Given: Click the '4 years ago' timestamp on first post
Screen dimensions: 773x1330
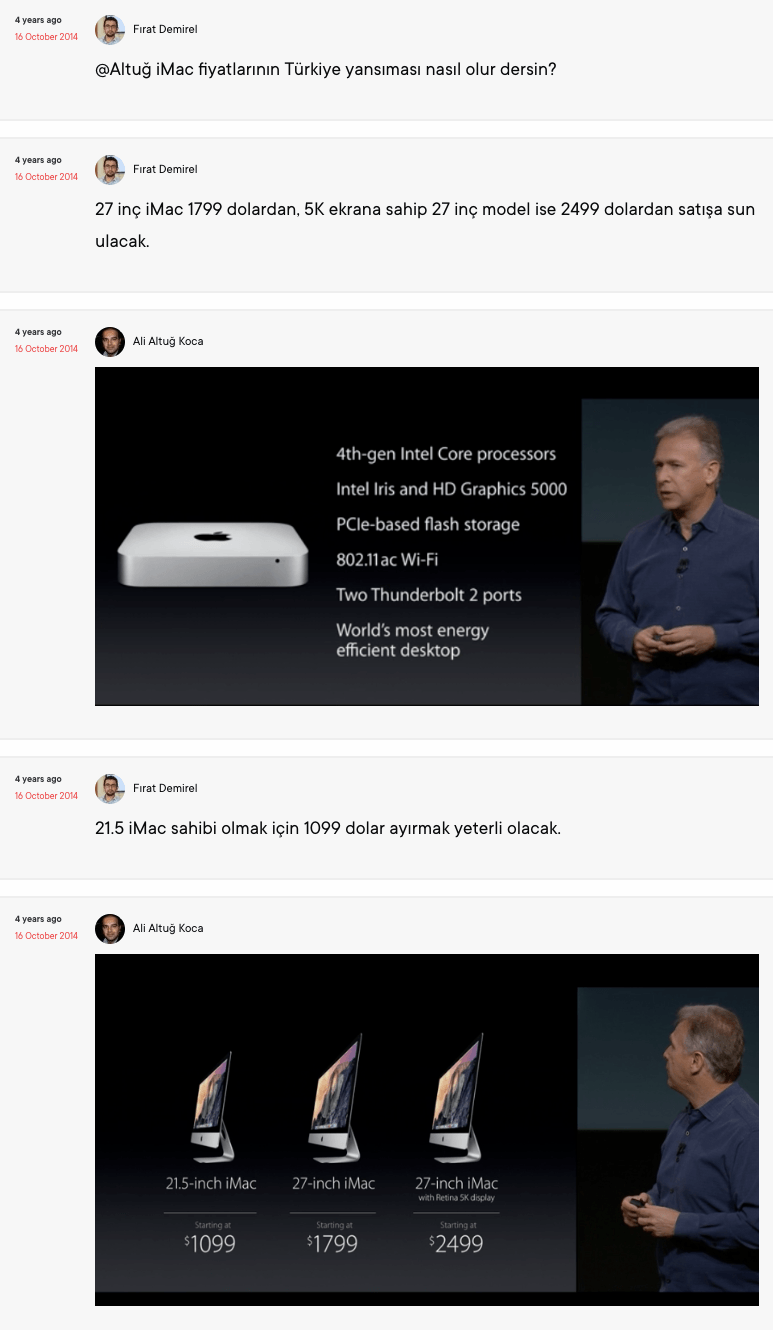Looking at the screenshot, I should point(38,20).
